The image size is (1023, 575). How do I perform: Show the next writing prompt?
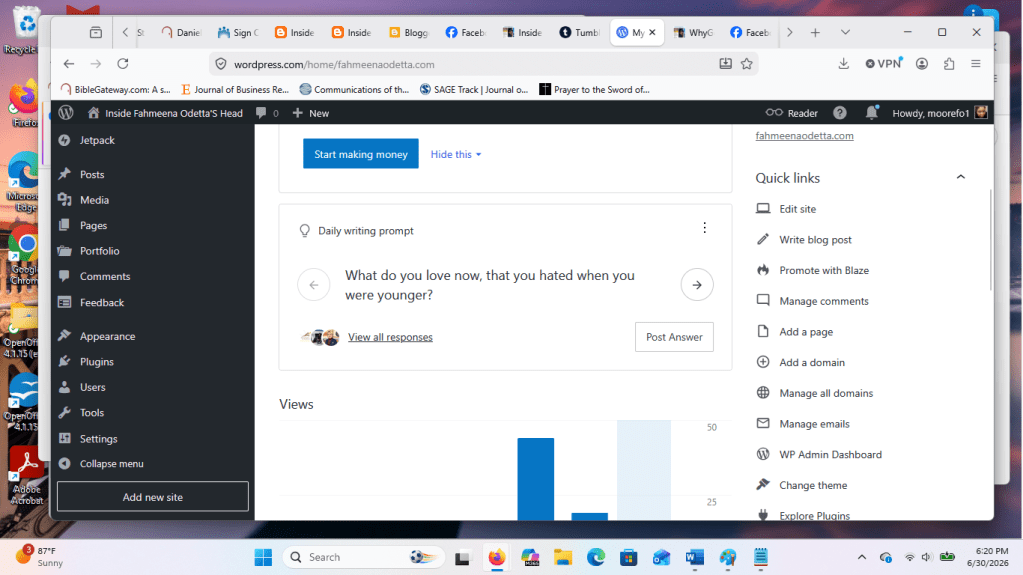[x=697, y=285]
